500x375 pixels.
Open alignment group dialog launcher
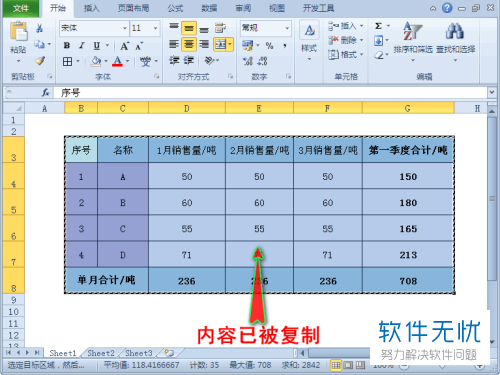pyautogui.click(x=230, y=77)
